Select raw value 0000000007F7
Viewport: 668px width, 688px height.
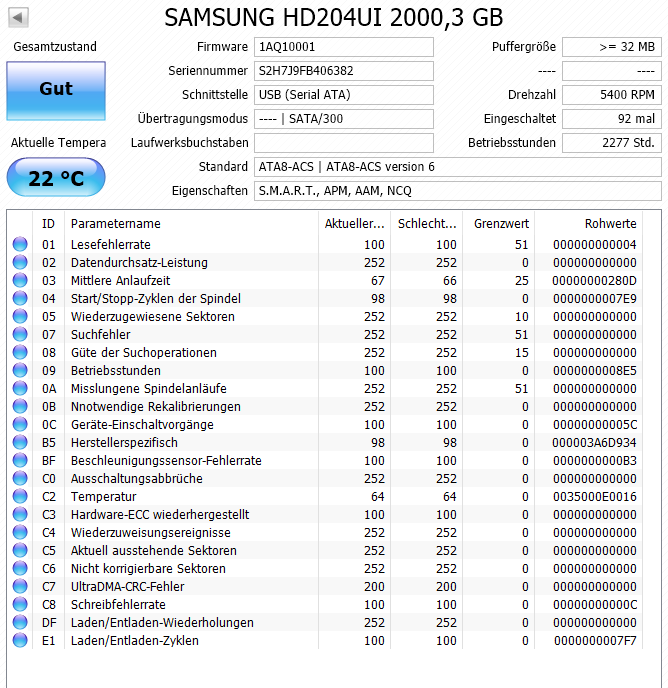tap(594, 640)
